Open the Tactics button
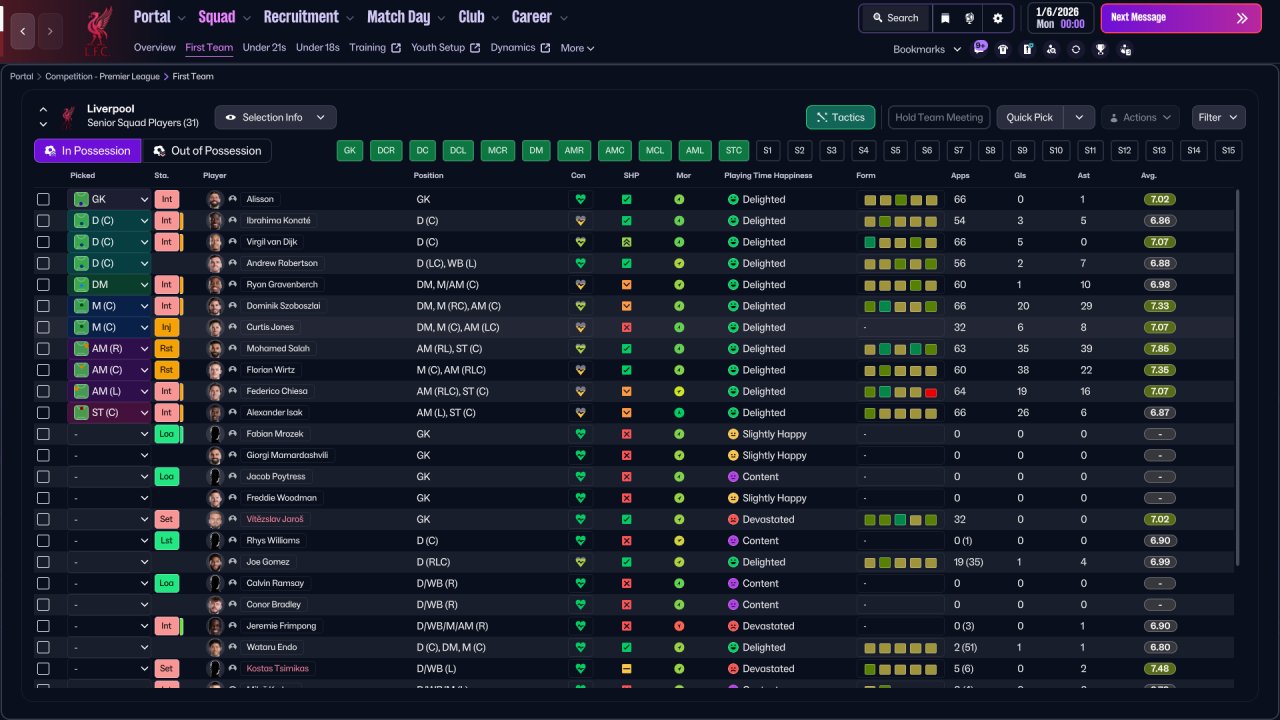 [x=841, y=117]
